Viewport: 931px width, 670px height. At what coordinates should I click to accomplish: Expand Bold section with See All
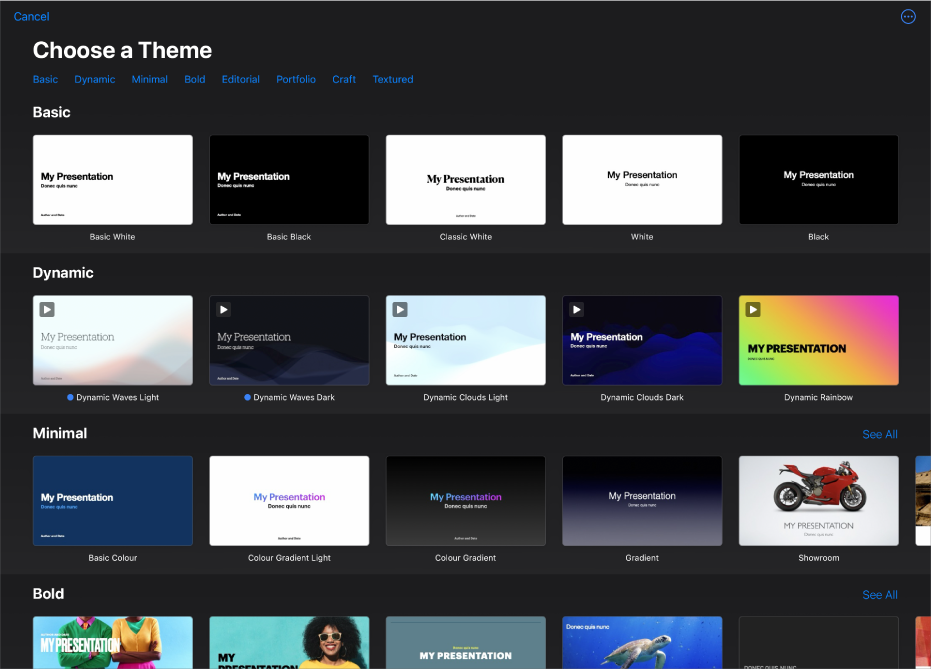(879, 595)
